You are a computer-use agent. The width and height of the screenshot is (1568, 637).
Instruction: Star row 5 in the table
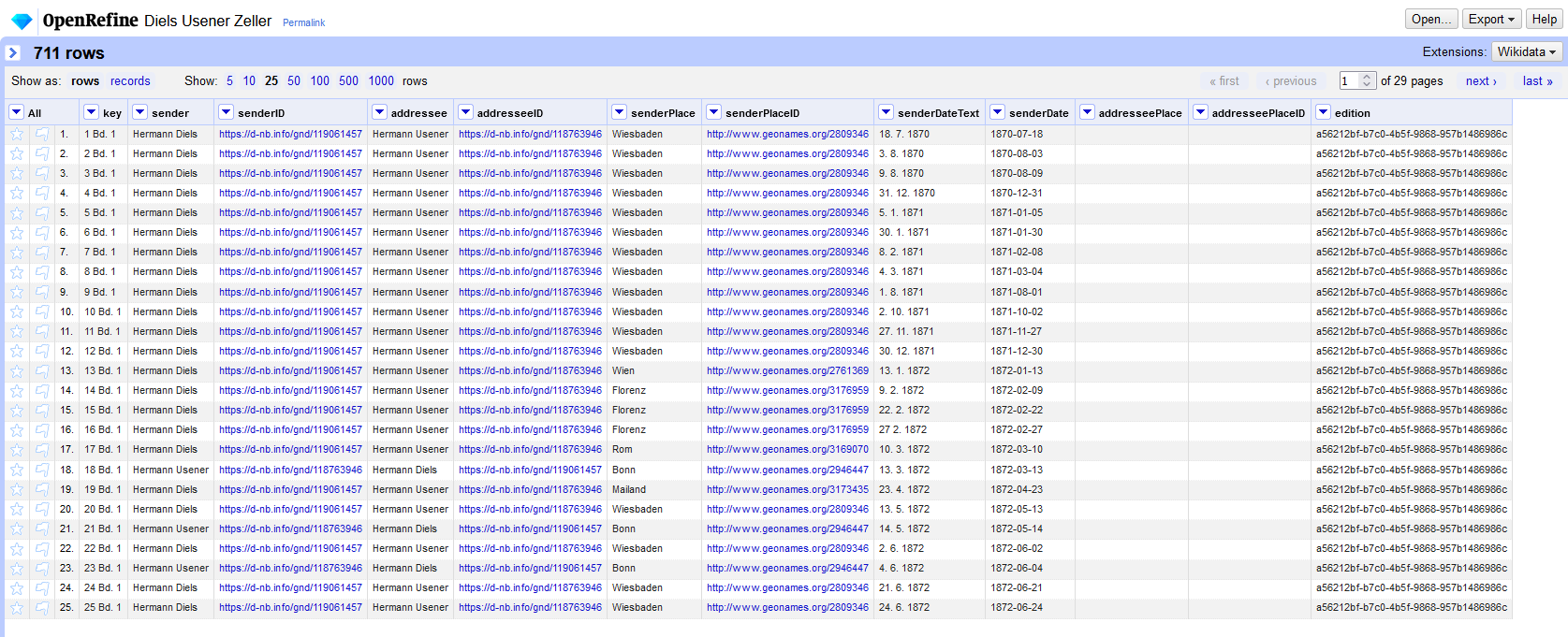point(17,212)
